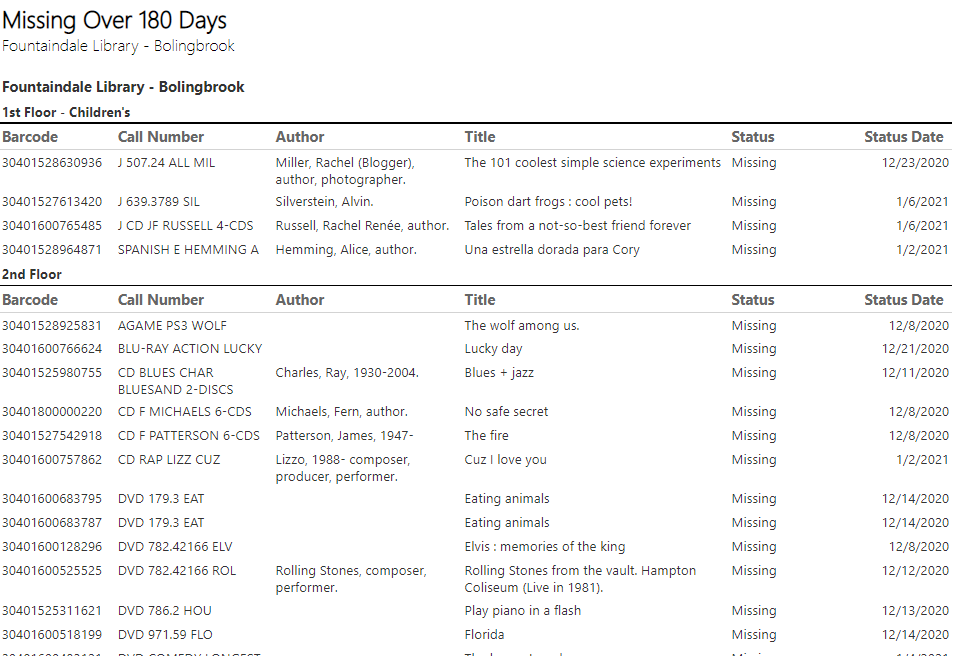Click the "Play piano in a flash" title
This screenshot has height=656, width=956.
pos(522,611)
